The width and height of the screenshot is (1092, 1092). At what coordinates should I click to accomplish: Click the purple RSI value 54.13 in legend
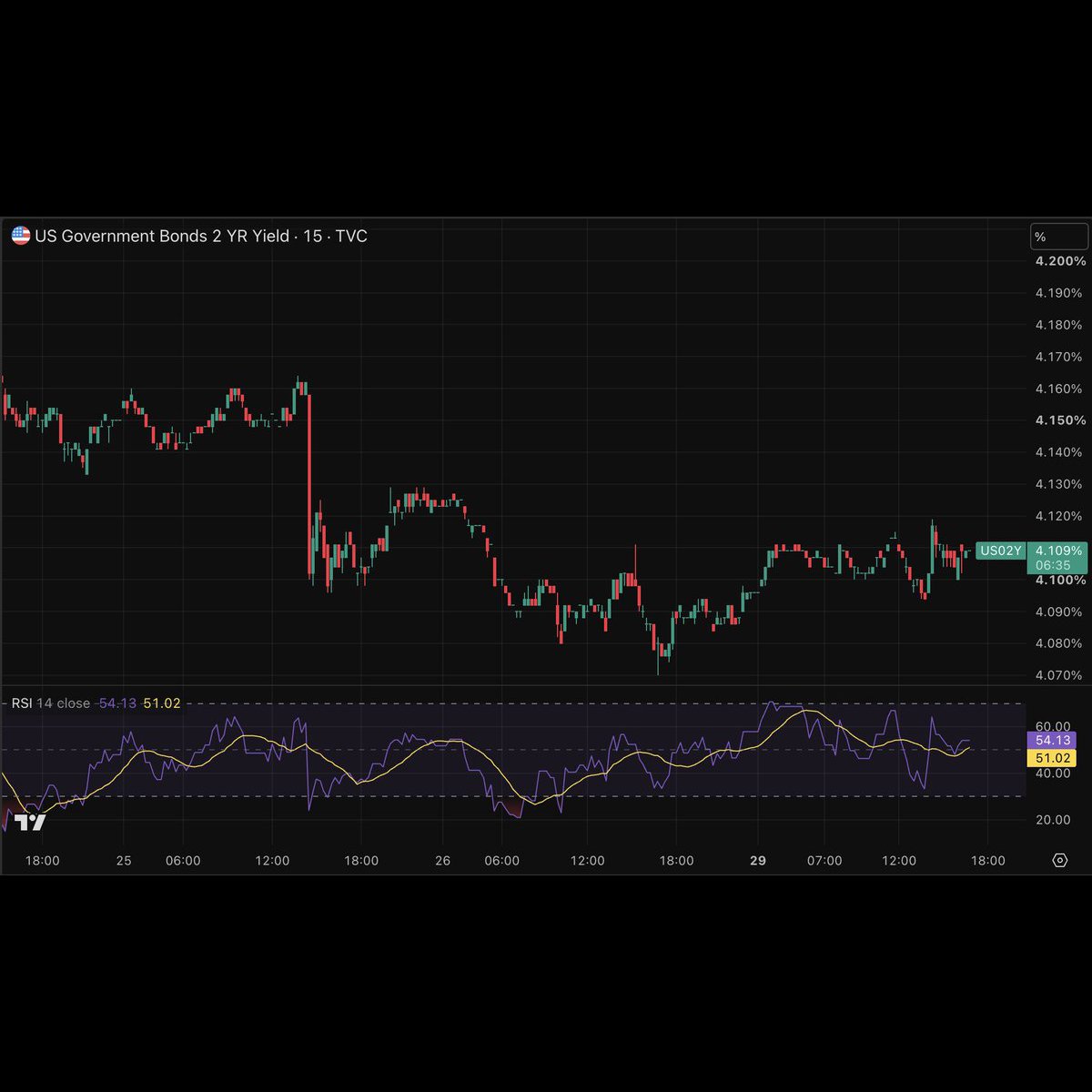(117, 703)
